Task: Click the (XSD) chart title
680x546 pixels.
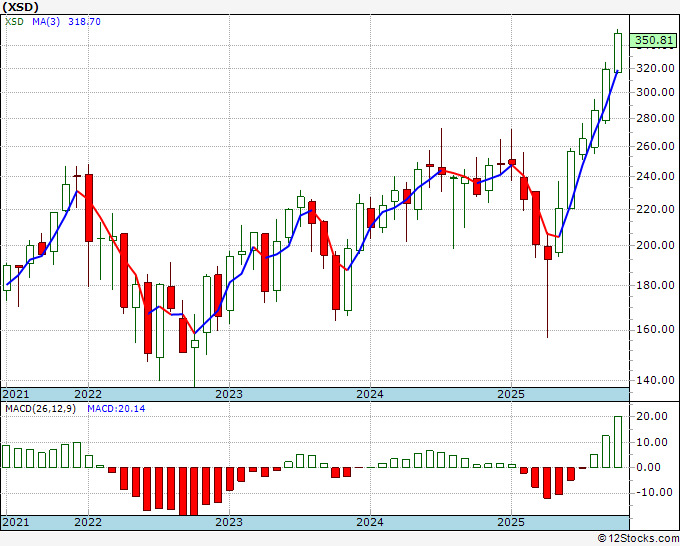Action: tap(20, 7)
